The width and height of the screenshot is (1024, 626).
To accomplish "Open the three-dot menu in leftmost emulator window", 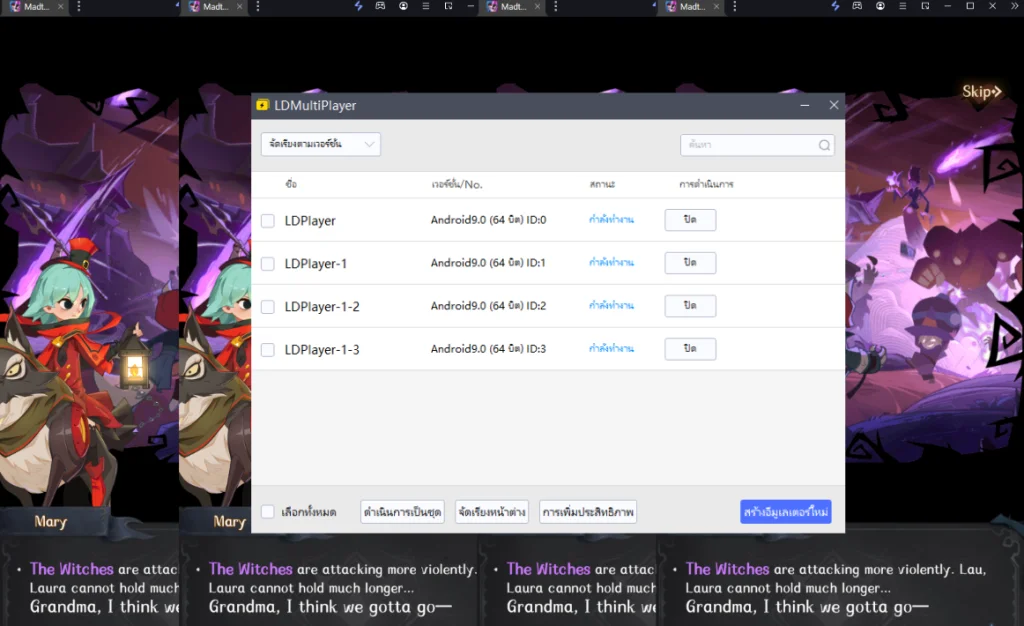I will [x=79, y=6].
